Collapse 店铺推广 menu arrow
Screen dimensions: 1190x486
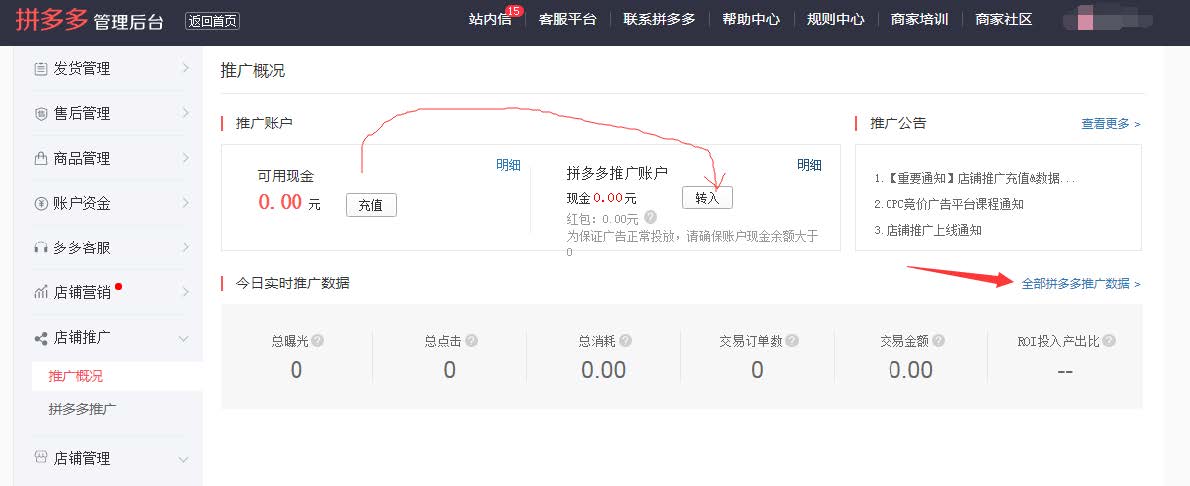point(184,339)
